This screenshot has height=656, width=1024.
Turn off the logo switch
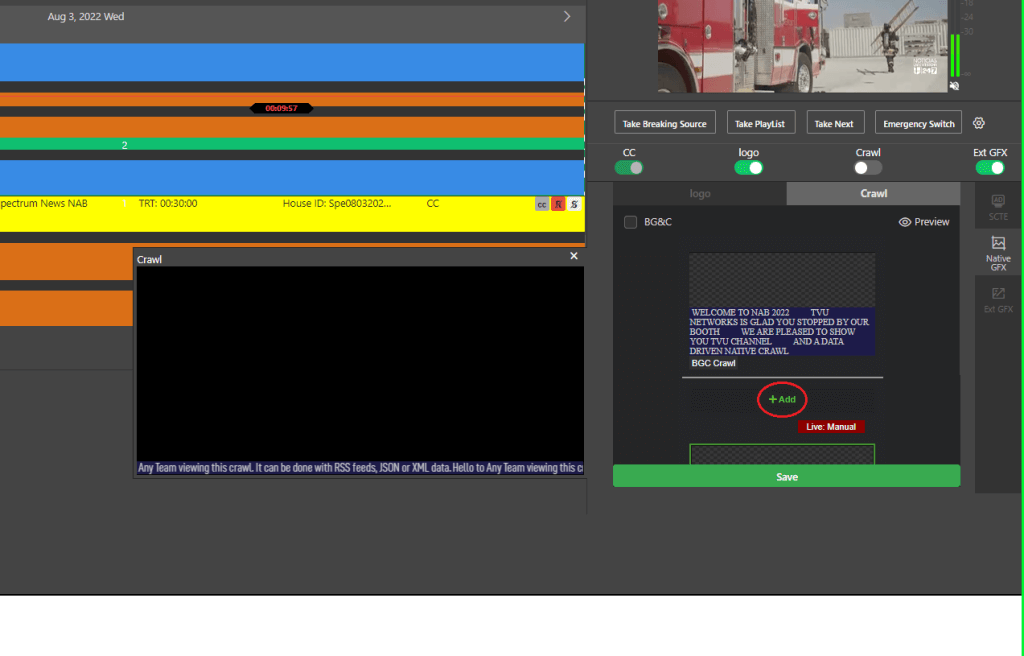748,168
